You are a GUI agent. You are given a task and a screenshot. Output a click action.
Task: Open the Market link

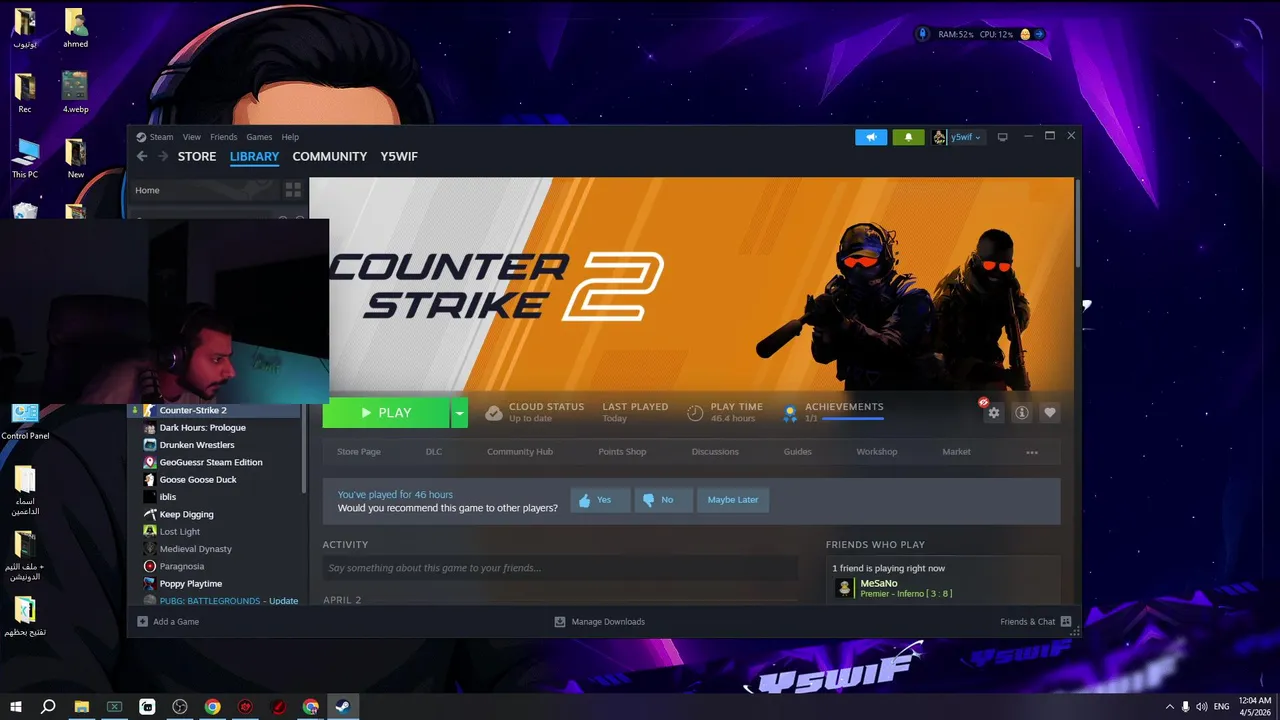pyautogui.click(x=956, y=452)
